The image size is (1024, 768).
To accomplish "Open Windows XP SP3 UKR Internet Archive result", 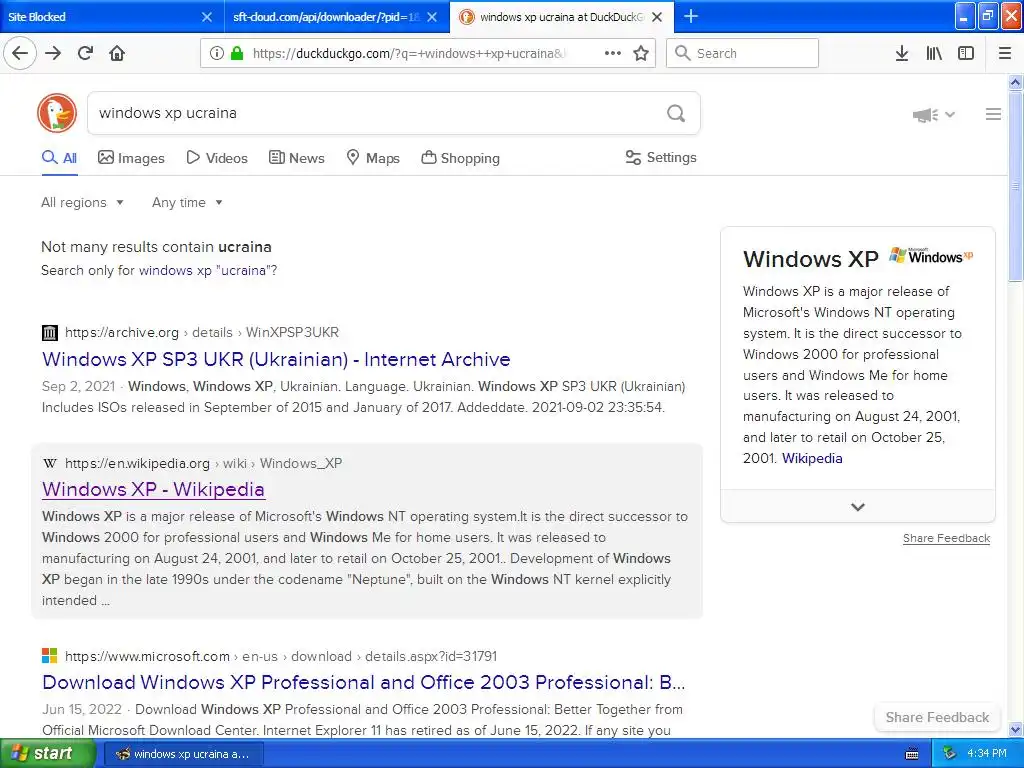I will point(276,359).
